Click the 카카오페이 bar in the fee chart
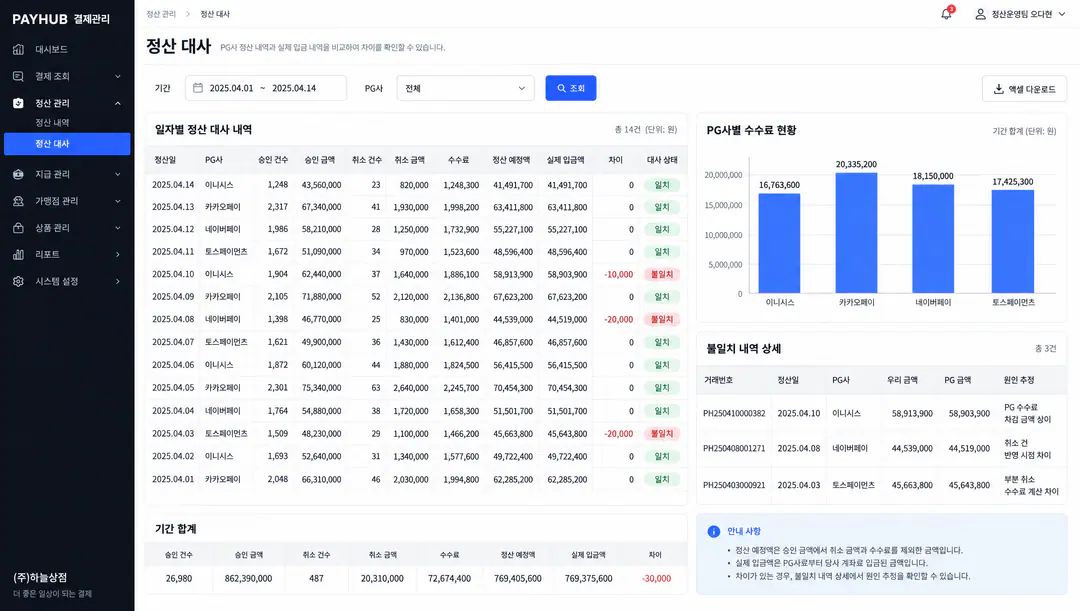The width and height of the screenshot is (1080, 611). 856,233
